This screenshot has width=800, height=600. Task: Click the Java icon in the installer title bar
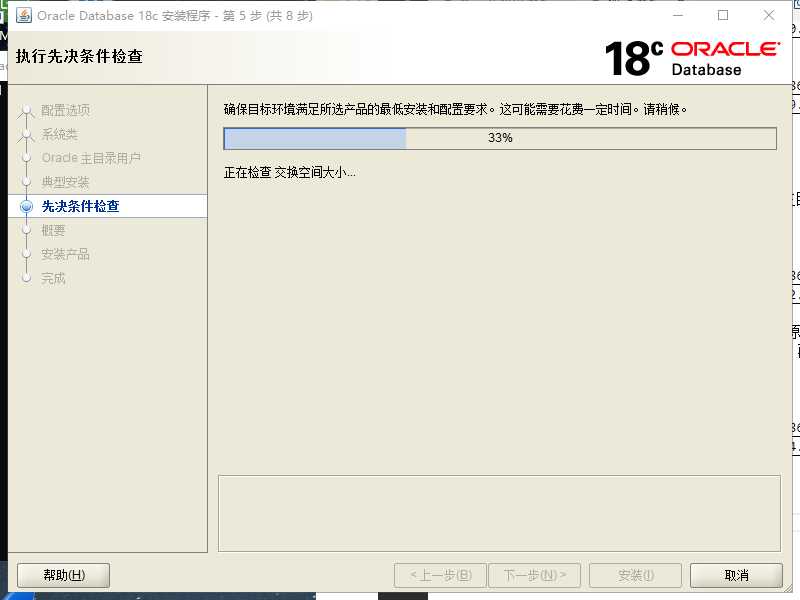[x=23, y=15]
